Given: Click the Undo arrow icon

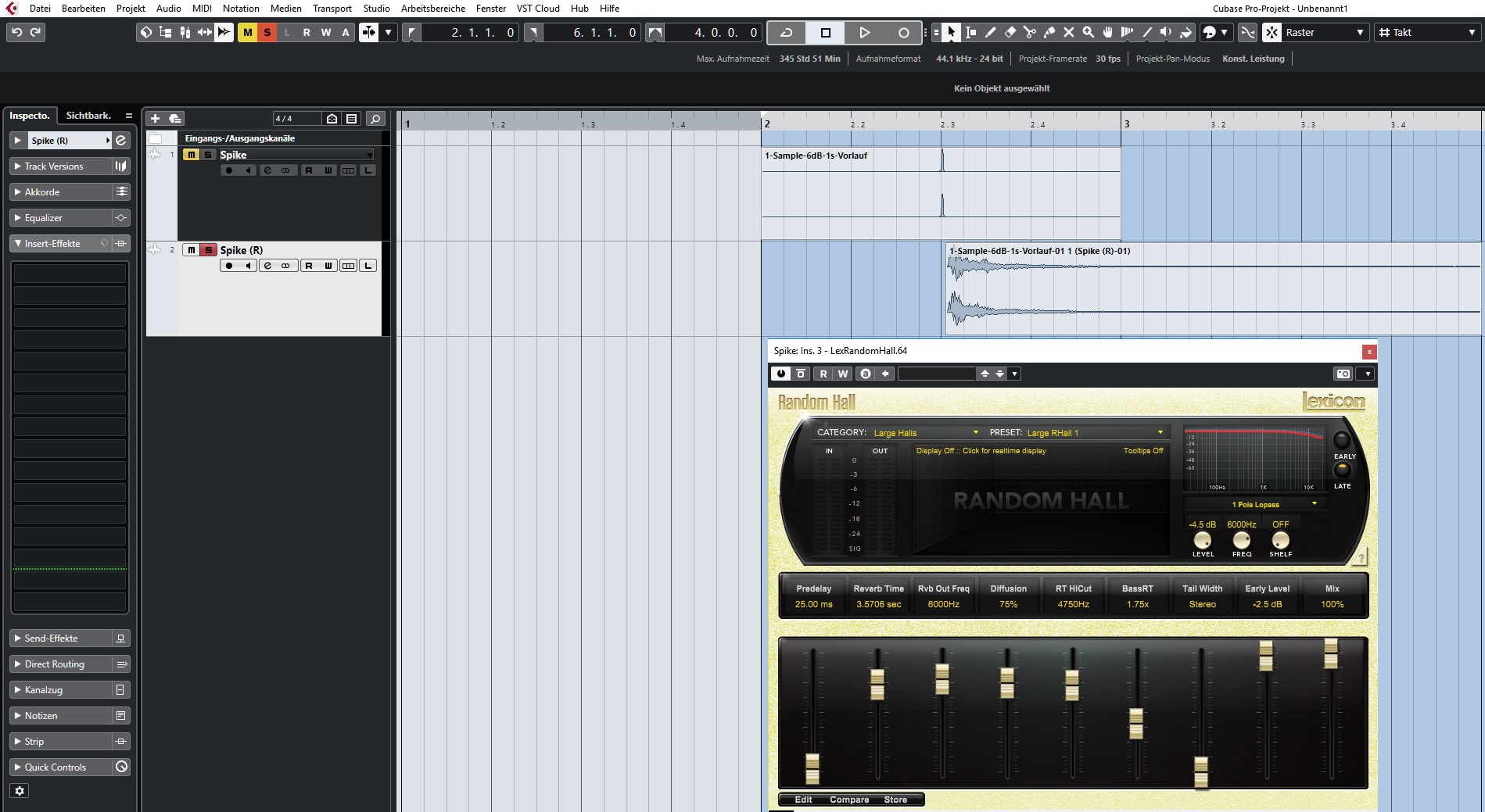Looking at the screenshot, I should pyautogui.click(x=16, y=32).
